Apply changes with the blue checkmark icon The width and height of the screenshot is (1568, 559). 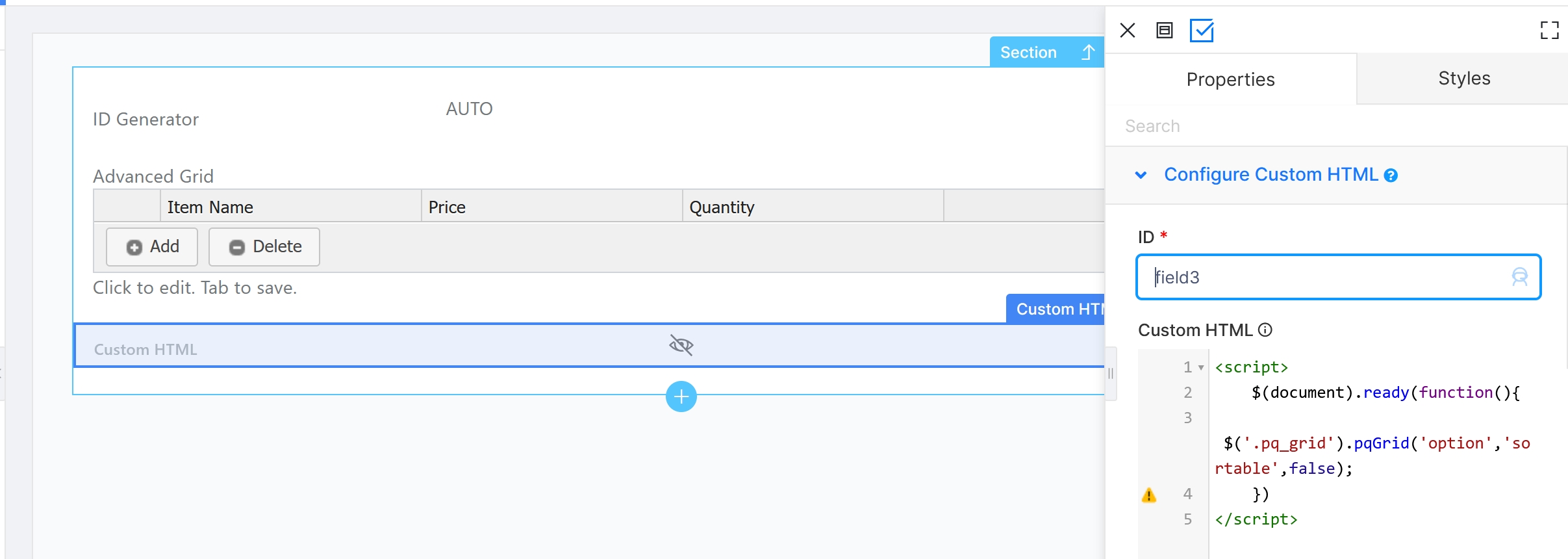(x=1202, y=31)
